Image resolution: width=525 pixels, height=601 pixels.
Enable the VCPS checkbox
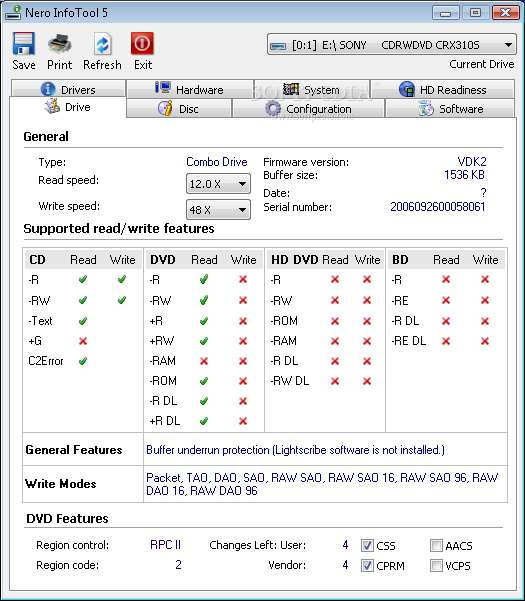(x=436, y=565)
